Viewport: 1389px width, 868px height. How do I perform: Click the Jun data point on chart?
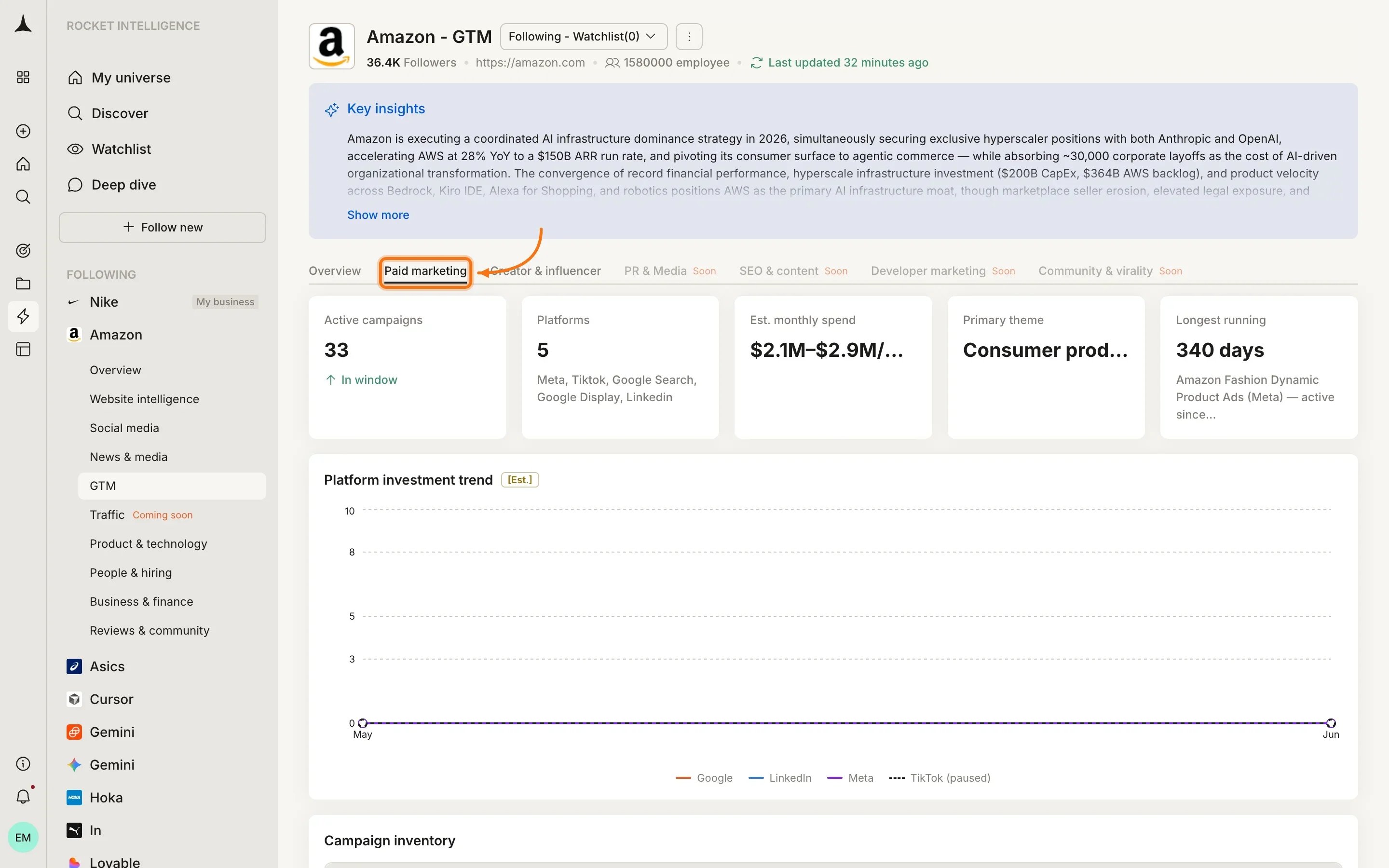point(1331,723)
